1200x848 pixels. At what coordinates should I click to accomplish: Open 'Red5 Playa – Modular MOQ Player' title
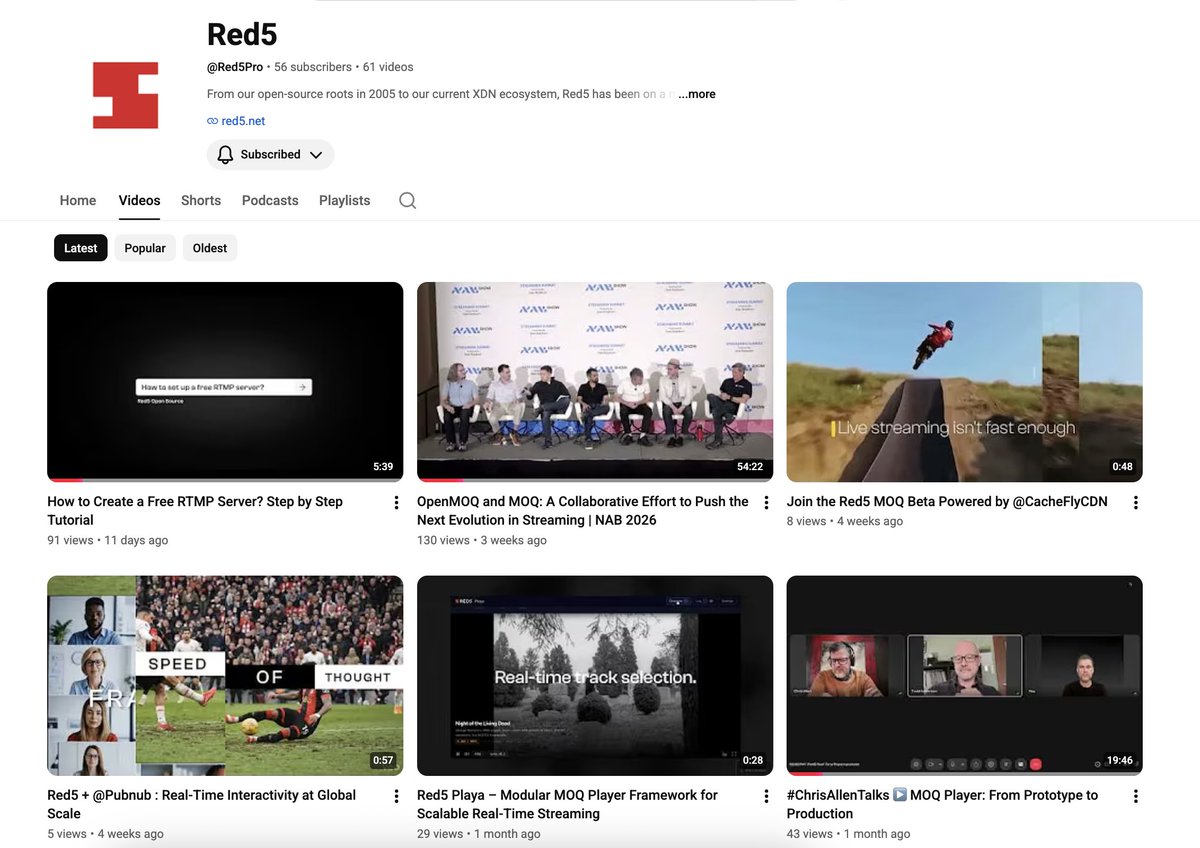[567, 804]
